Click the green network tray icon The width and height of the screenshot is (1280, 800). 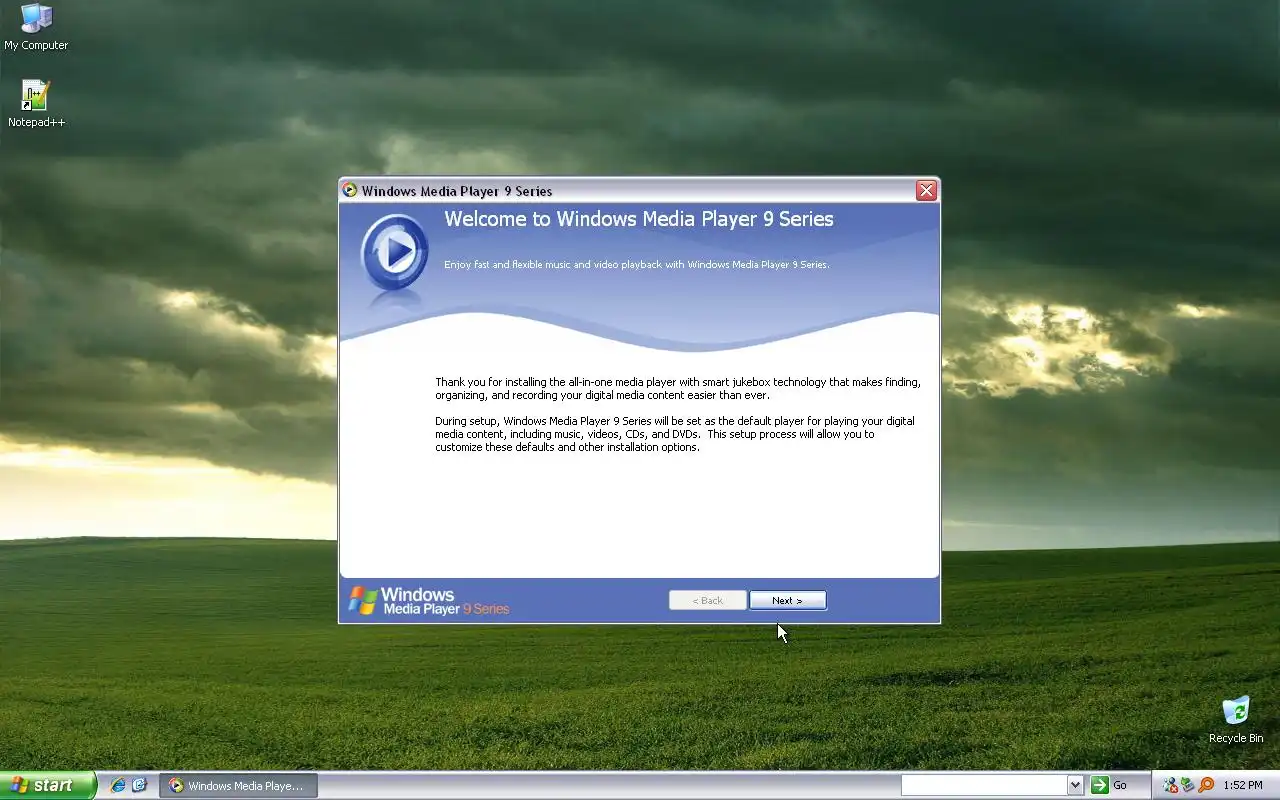pyautogui.click(x=1187, y=785)
